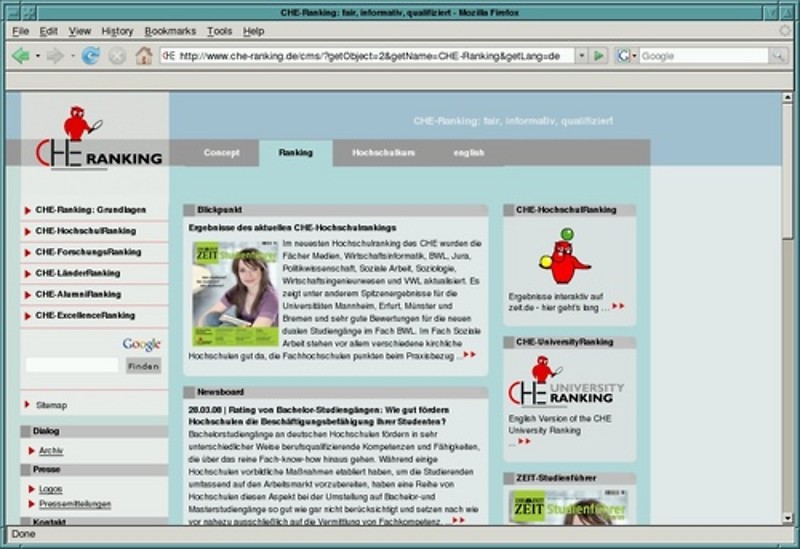800x549 pixels.
Task: Open the Back history dropdown arrow
Action: pos(38,56)
